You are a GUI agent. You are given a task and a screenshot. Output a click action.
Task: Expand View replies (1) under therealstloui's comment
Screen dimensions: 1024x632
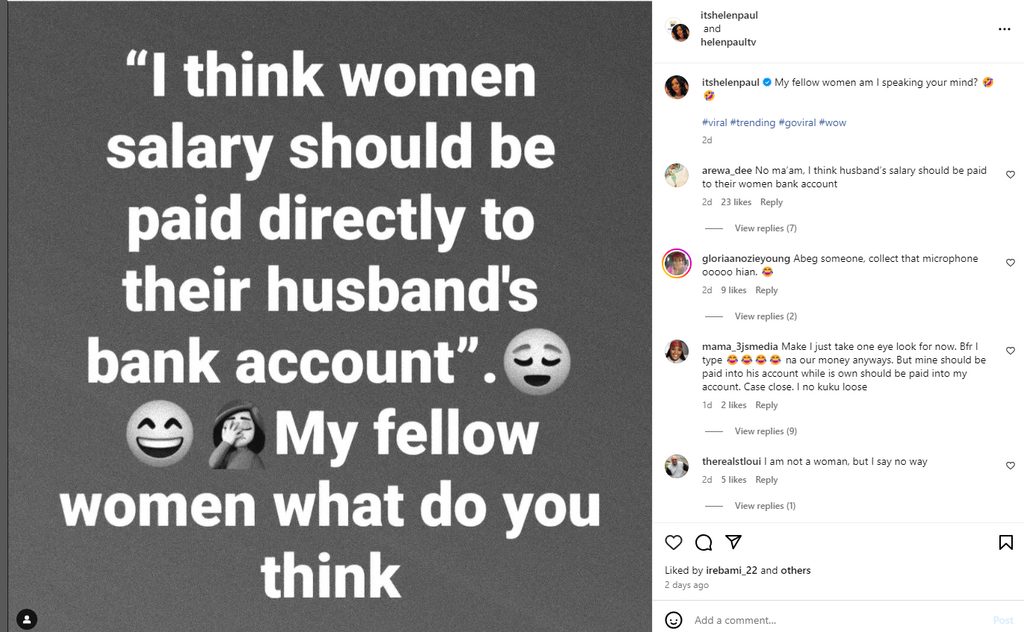(x=765, y=505)
